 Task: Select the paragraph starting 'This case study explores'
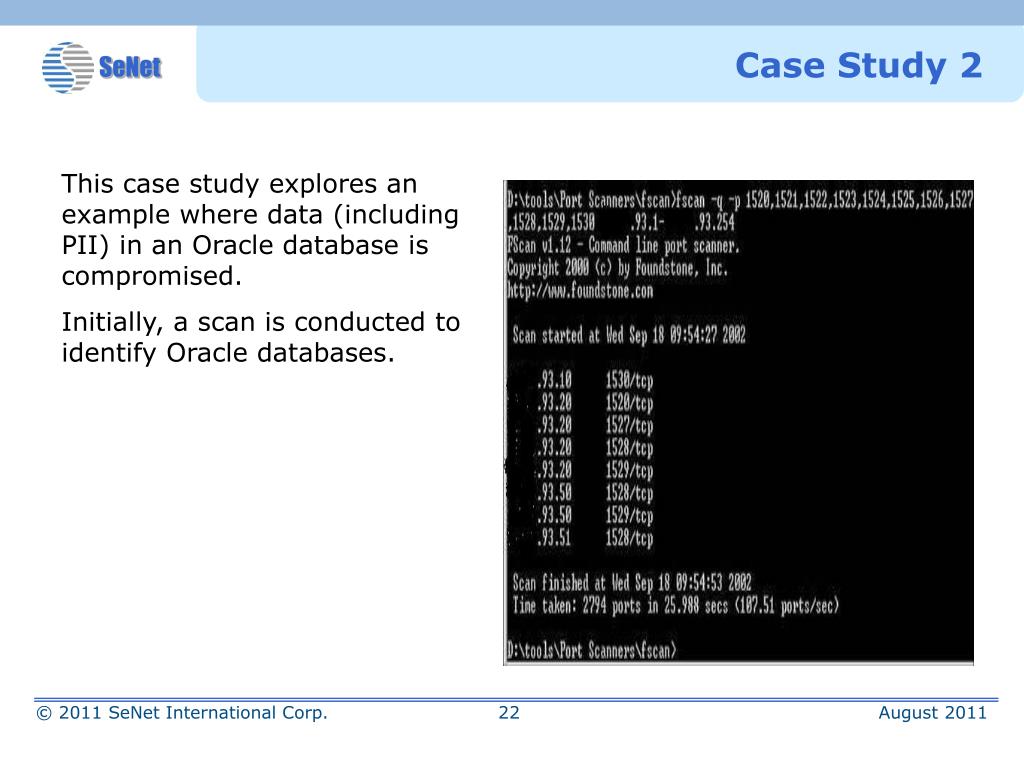coord(260,230)
